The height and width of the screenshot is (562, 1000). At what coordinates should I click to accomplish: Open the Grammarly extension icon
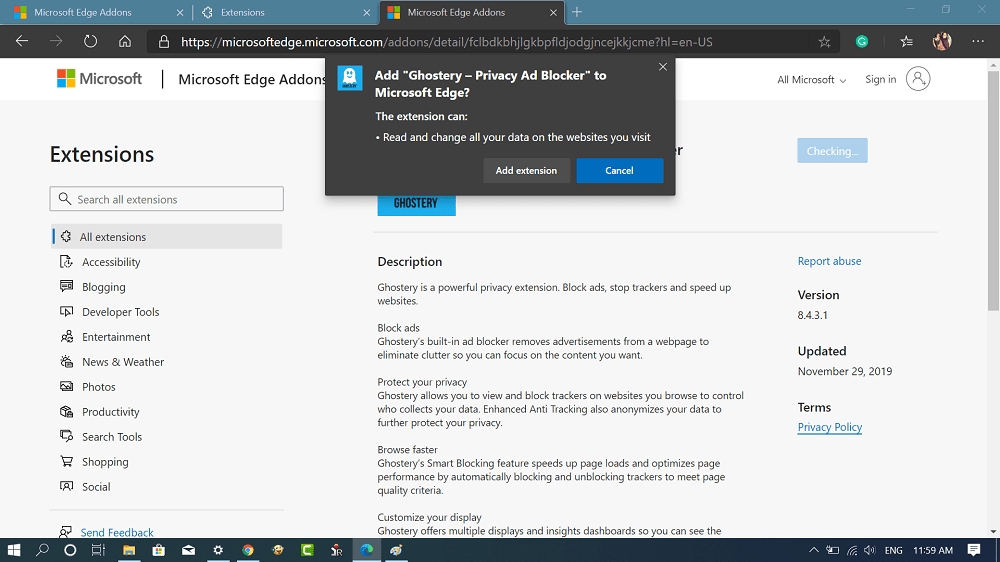pyautogui.click(x=862, y=42)
